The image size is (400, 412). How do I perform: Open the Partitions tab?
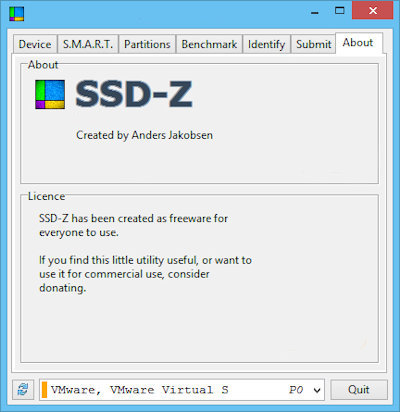[147, 44]
